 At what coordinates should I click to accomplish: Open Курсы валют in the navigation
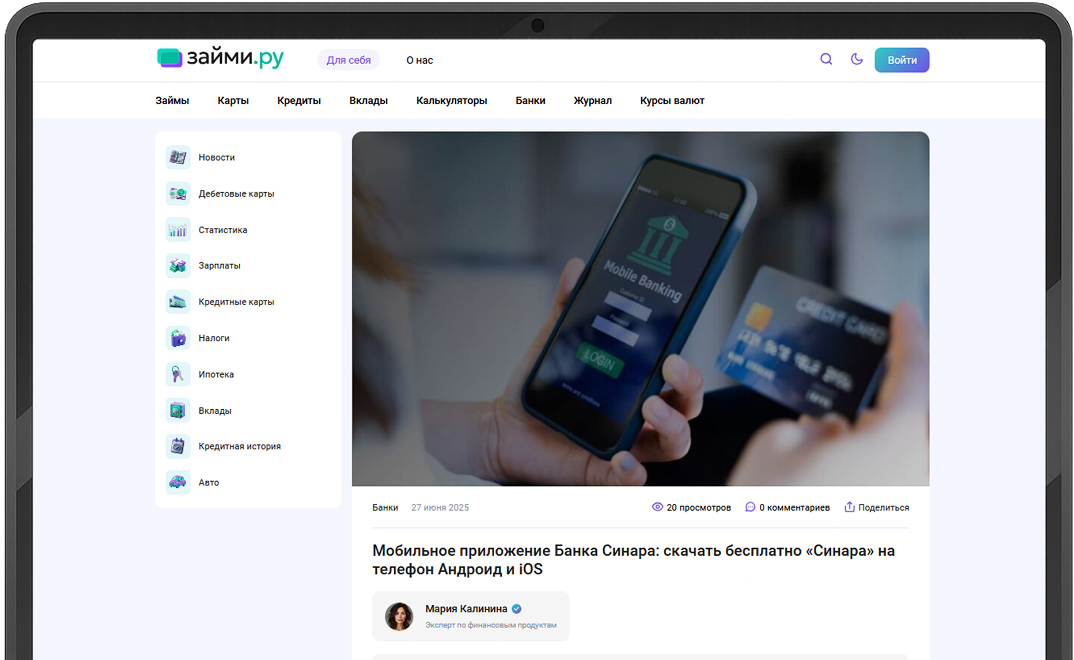[672, 101]
